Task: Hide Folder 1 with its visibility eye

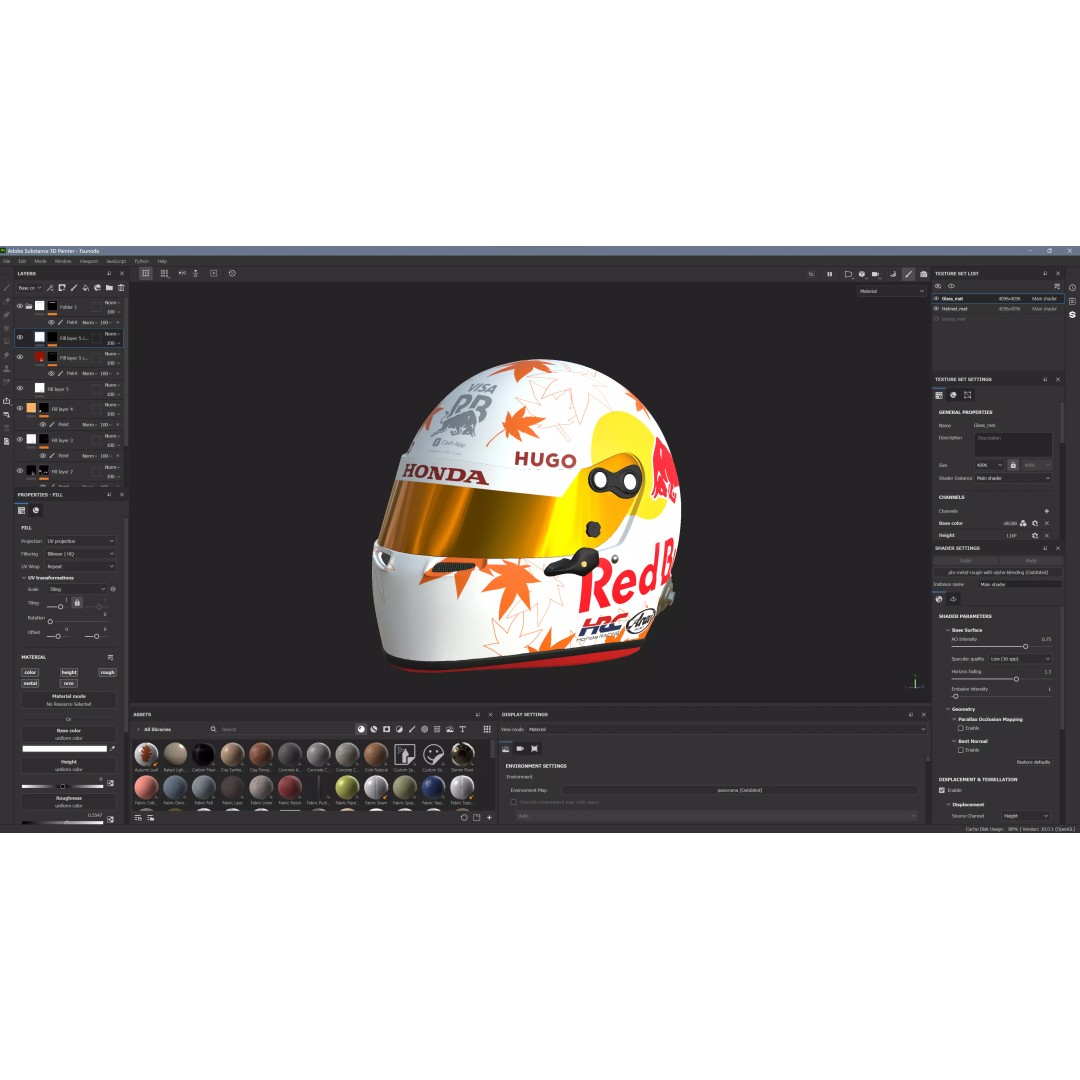Action: coord(20,306)
